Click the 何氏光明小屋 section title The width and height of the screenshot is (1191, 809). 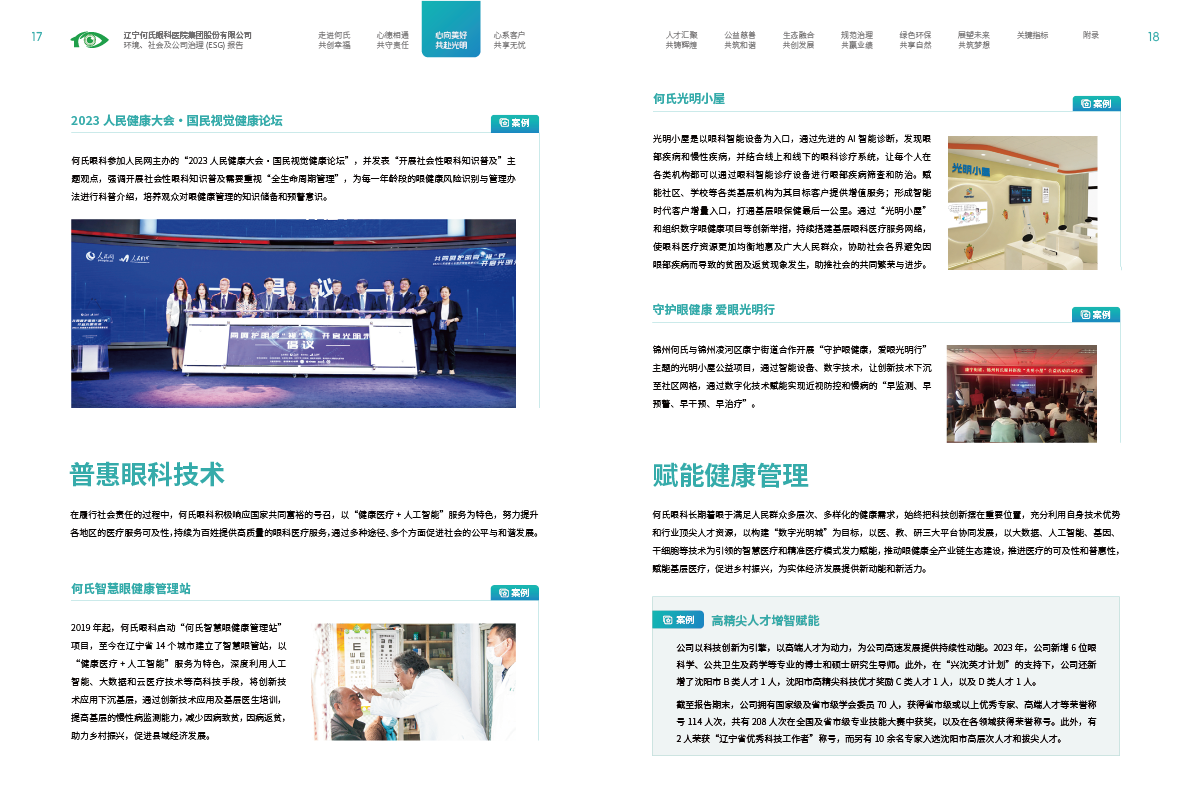coord(688,99)
